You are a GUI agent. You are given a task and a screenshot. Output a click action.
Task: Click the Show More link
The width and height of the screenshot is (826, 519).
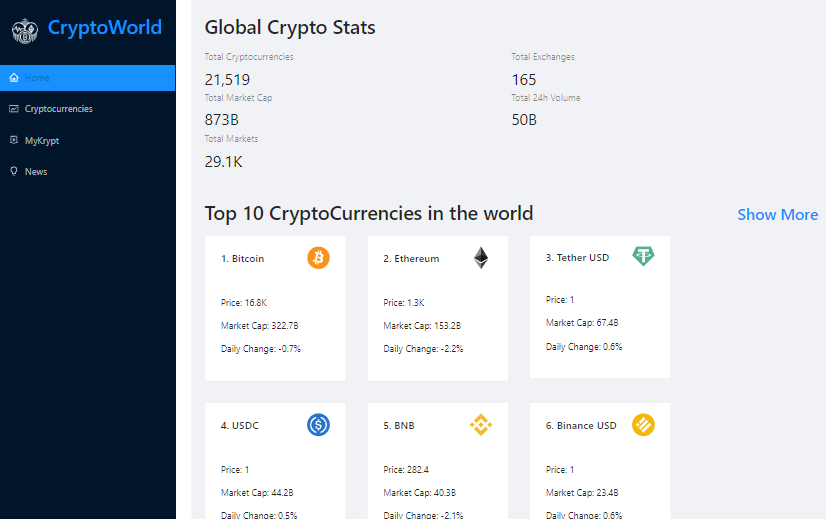coord(778,214)
